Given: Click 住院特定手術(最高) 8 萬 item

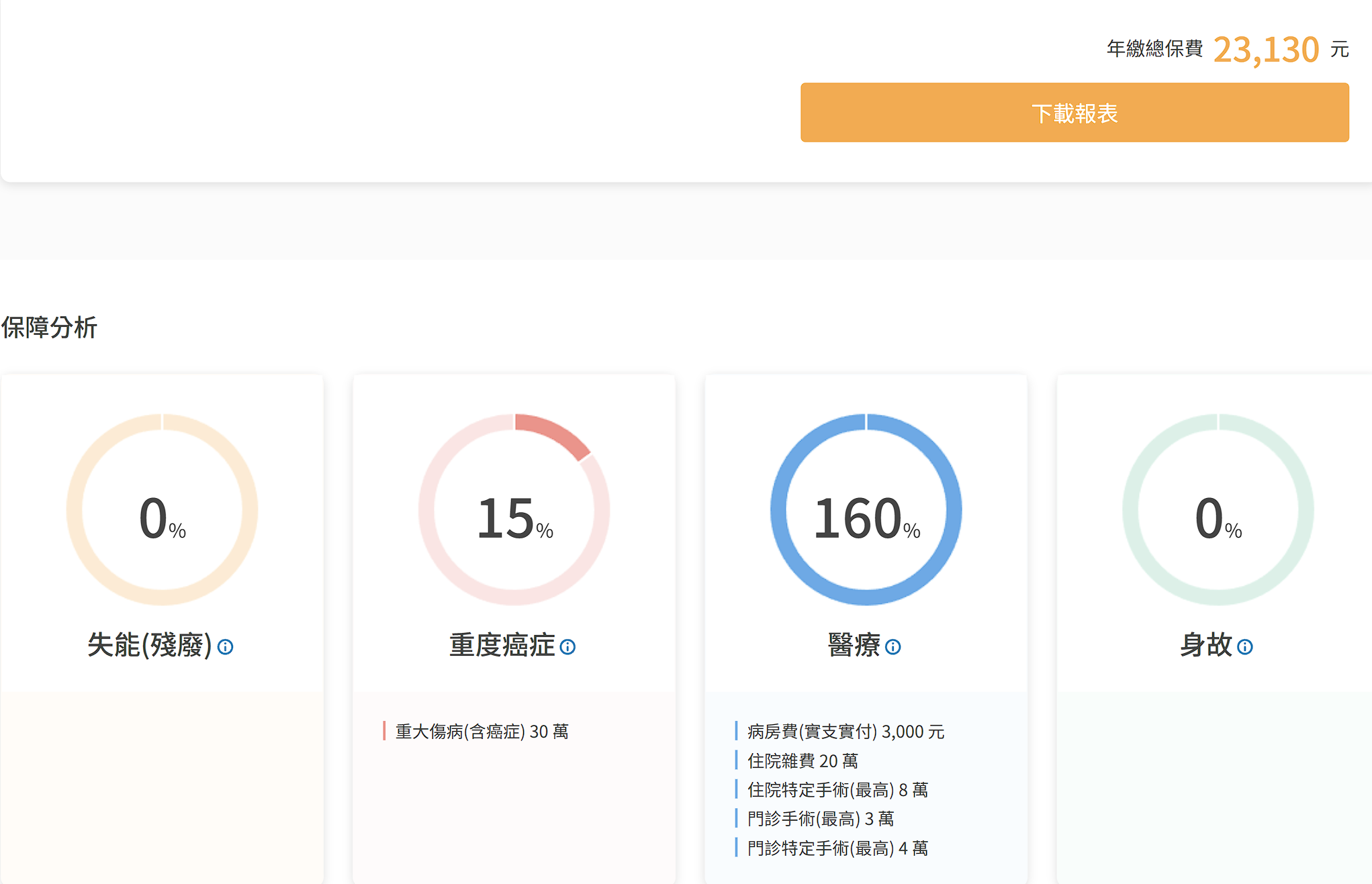Looking at the screenshot, I should pos(837,790).
